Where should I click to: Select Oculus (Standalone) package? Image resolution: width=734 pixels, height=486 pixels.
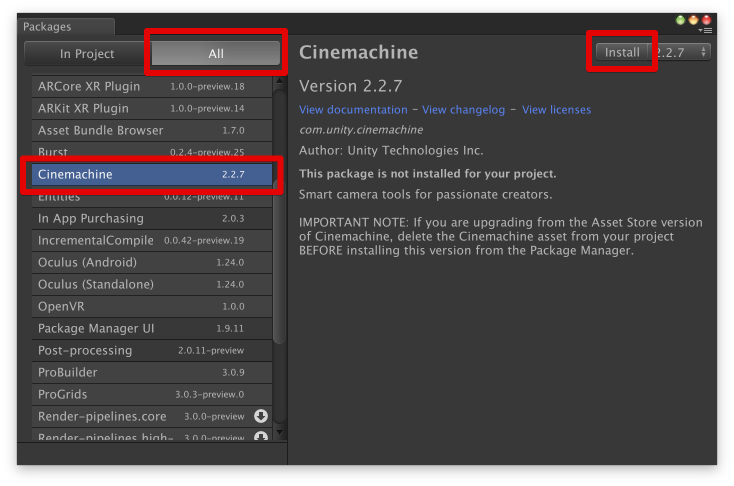tap(152, 284)
